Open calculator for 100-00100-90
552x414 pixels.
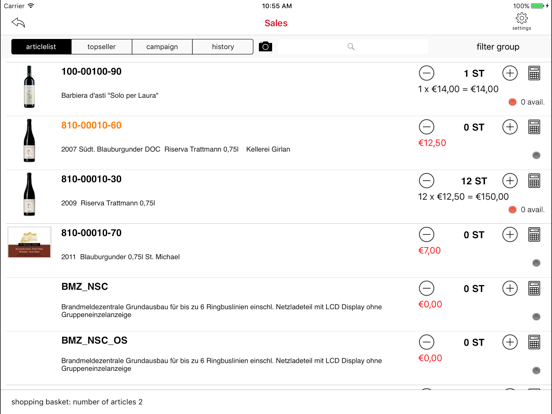(534, 73)
